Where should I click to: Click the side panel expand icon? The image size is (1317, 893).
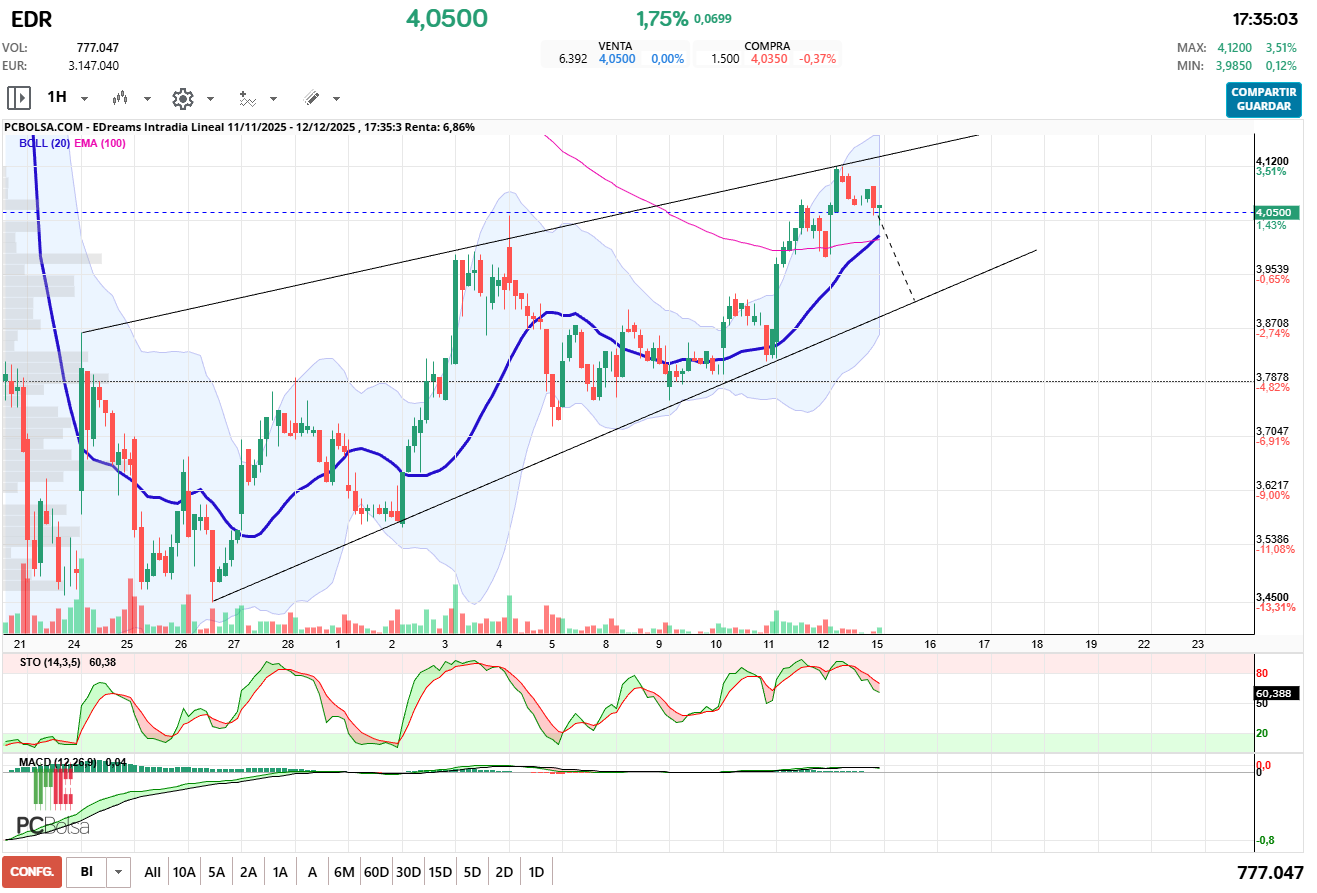coord(19,98)
